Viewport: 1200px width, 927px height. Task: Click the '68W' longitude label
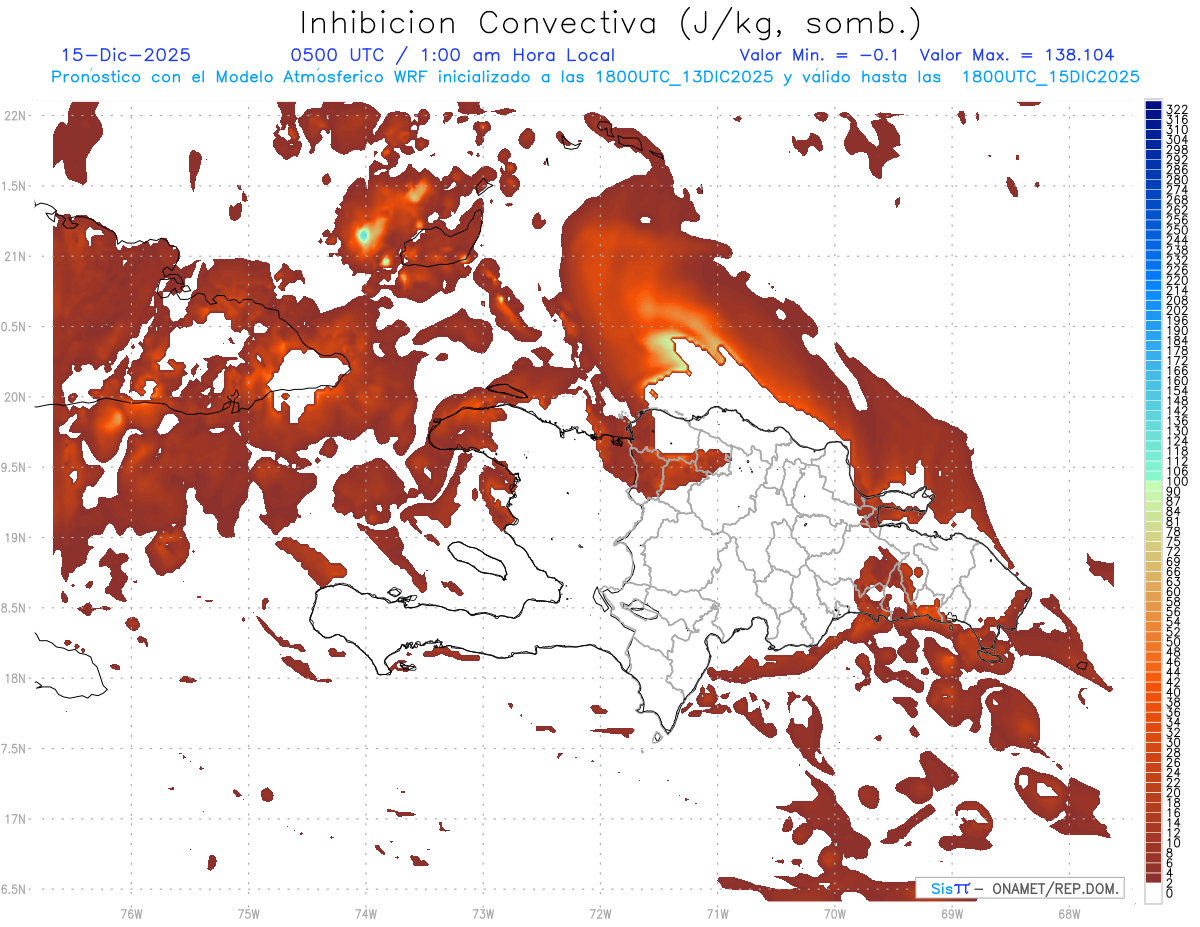pyautogui.click(x=1068, y=913)
